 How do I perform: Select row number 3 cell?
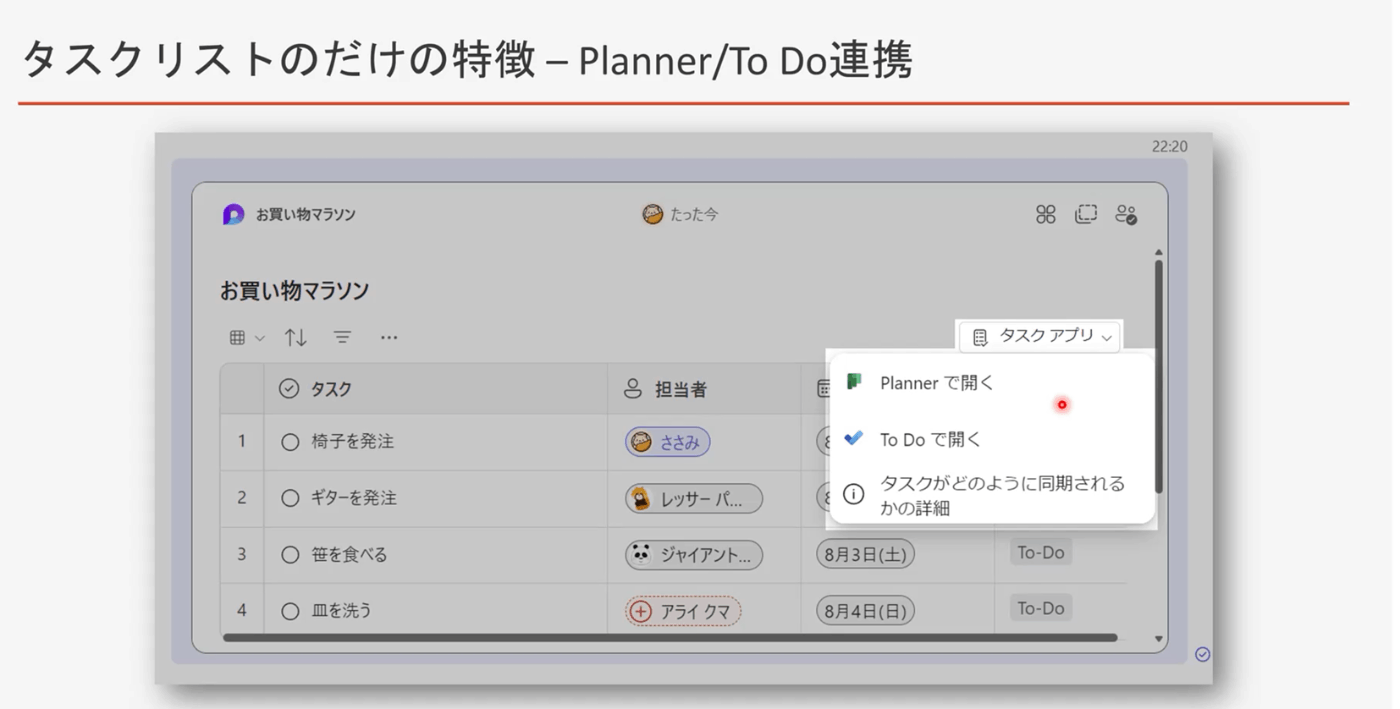tap(242, 554)
